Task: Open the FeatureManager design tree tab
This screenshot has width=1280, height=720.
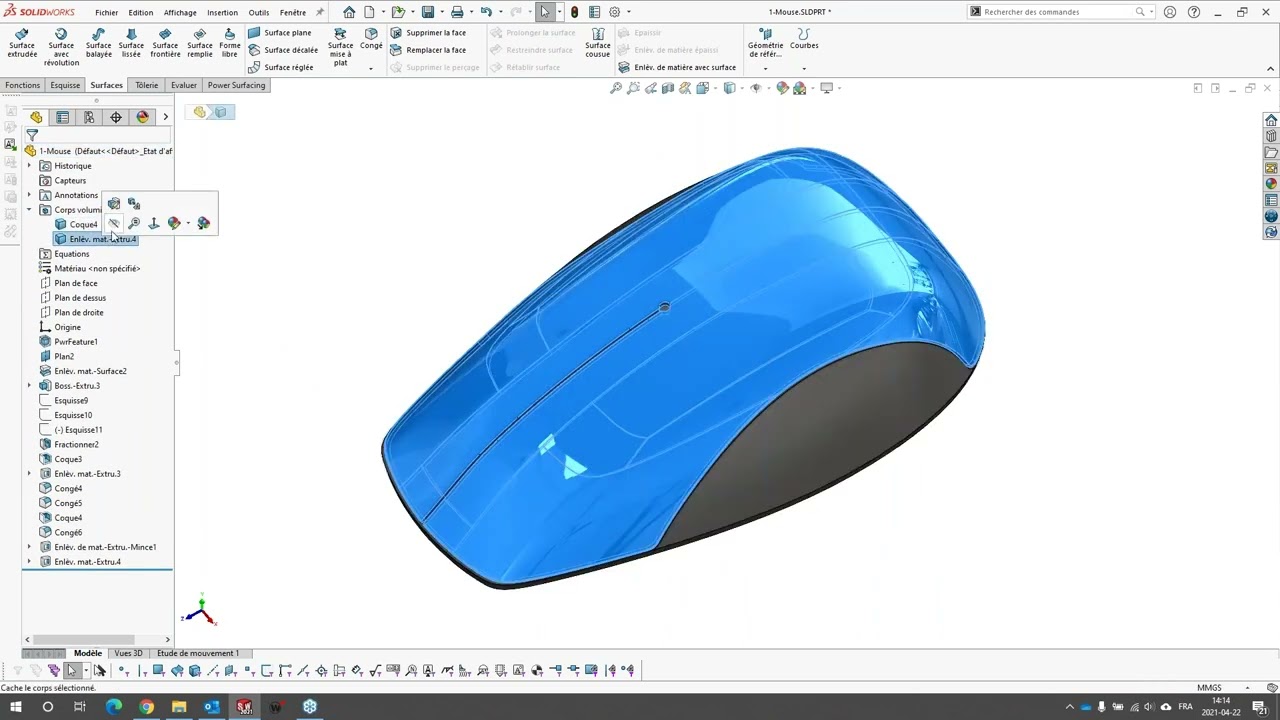Action: (x=36, y=117)
